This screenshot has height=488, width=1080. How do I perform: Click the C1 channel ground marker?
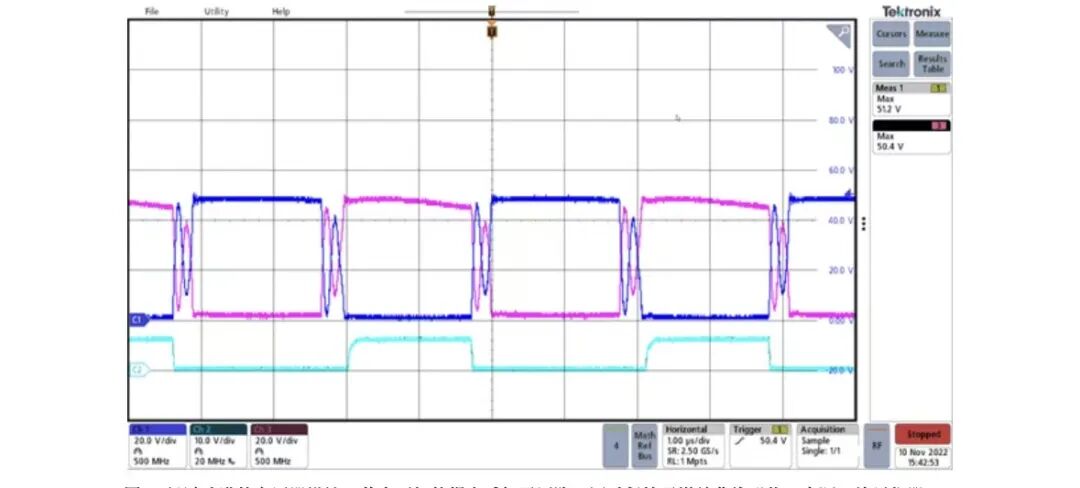pyautogui.click(x=135, y=319)
